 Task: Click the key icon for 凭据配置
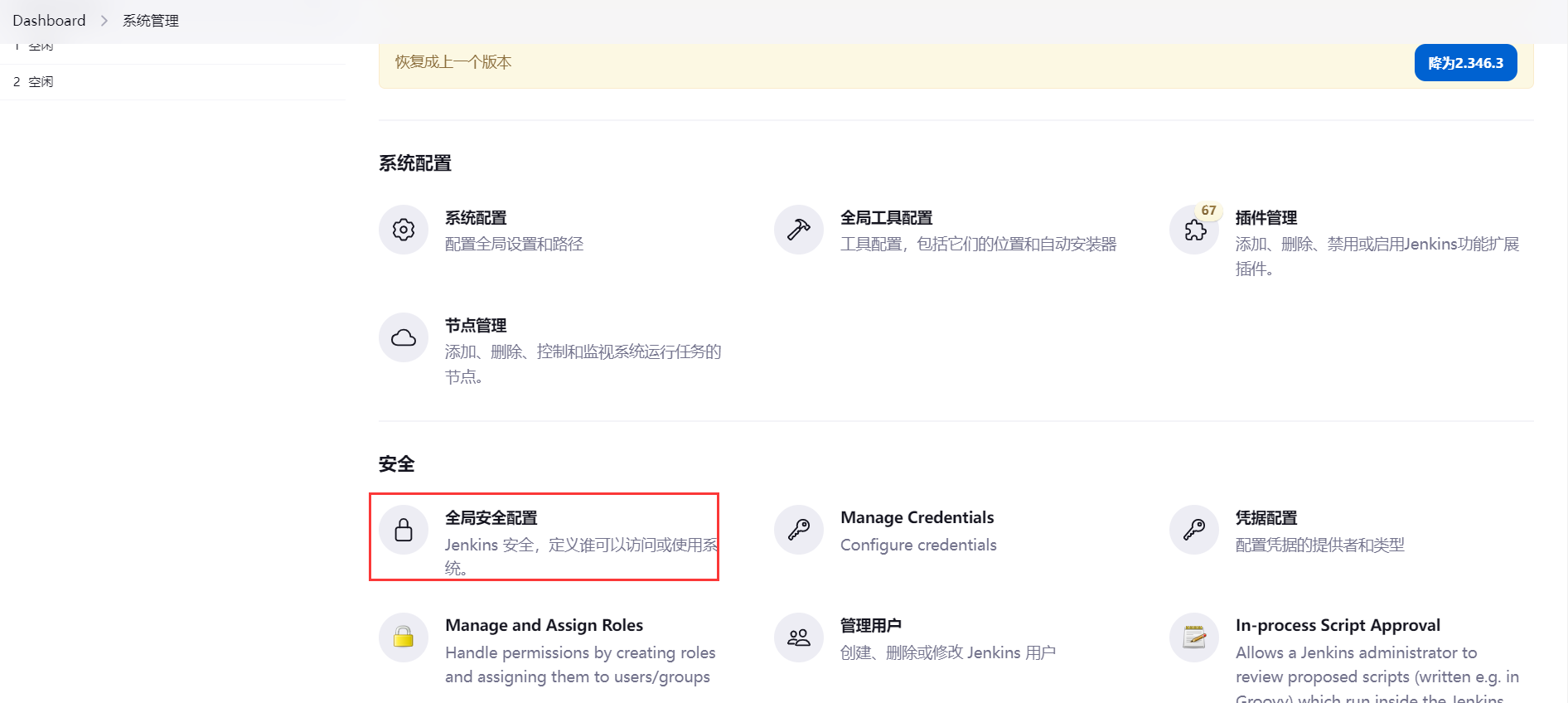1194,530
